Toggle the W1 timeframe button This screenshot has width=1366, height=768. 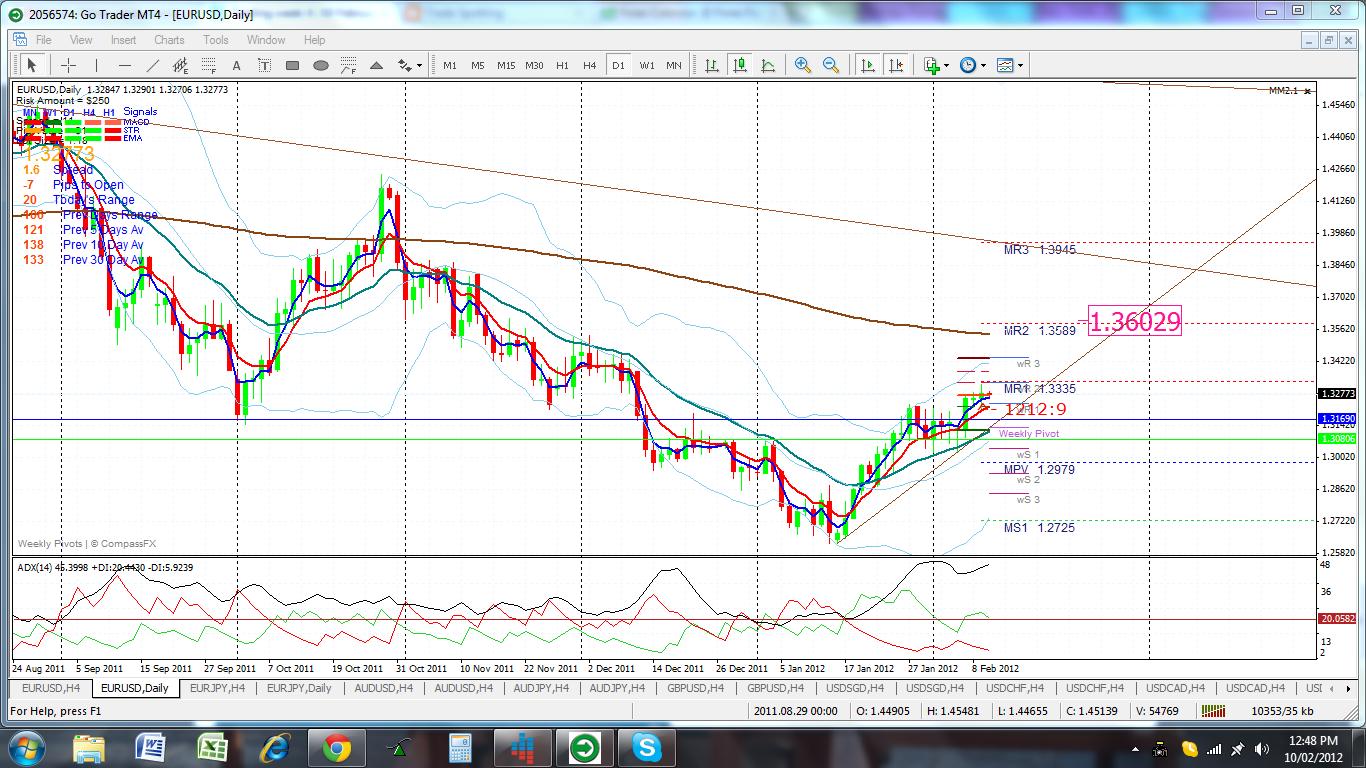(x=647, y=65)
